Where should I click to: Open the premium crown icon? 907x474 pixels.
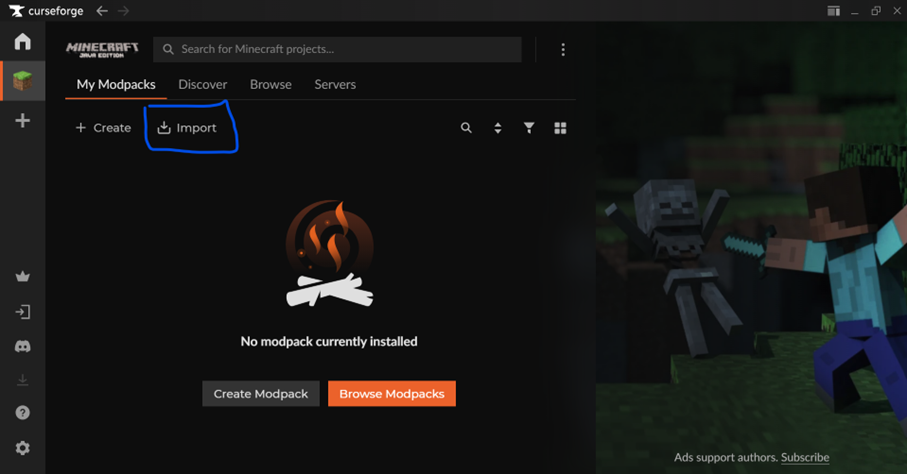(23, 277)
